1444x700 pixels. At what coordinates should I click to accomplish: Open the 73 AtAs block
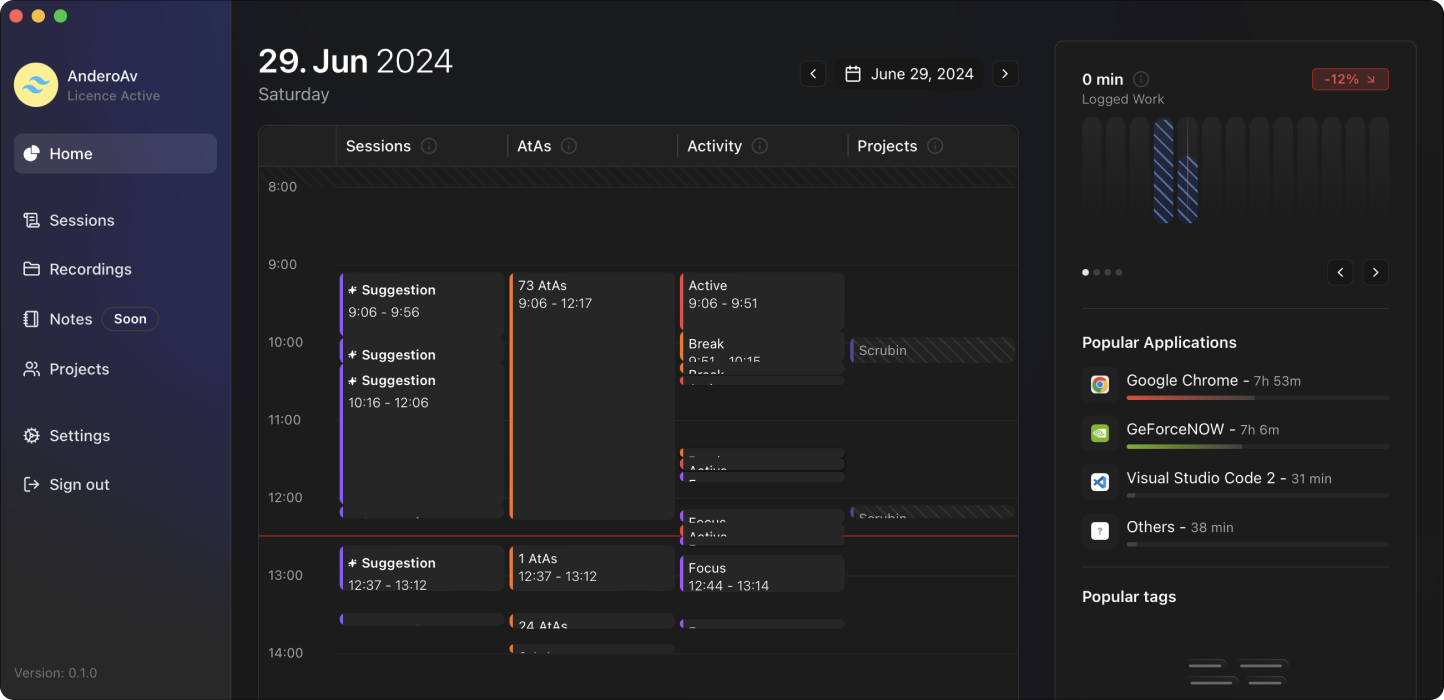click(x=592, y=396)
